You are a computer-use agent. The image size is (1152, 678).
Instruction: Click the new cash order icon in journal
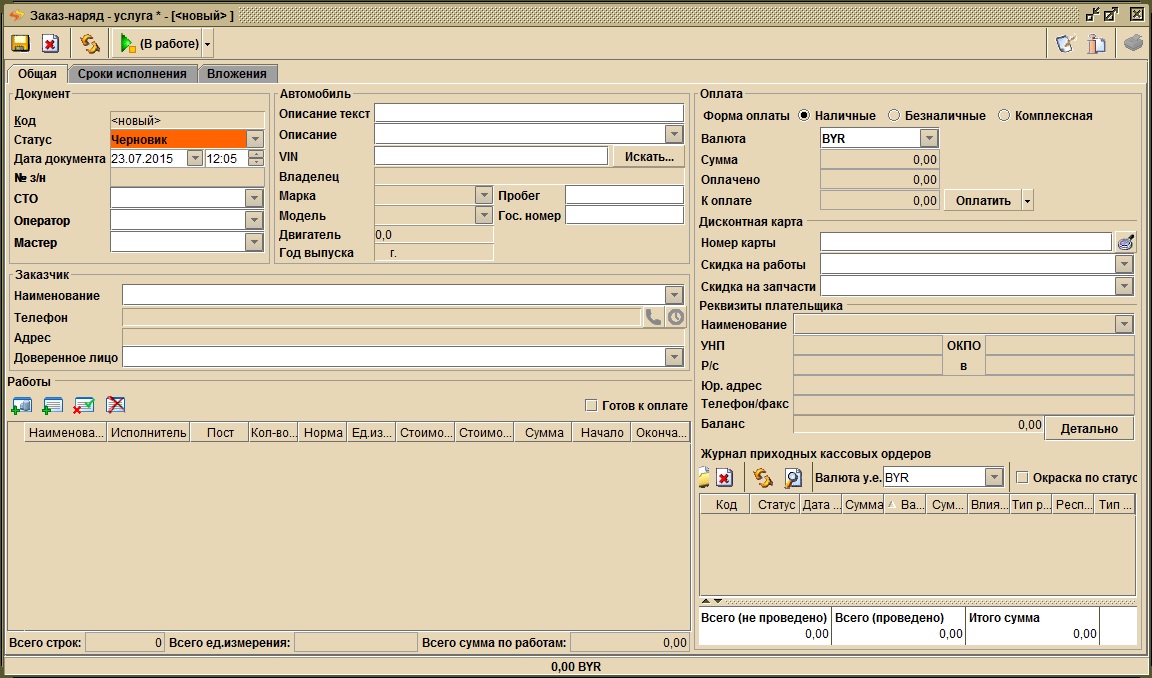click(704, 477)
